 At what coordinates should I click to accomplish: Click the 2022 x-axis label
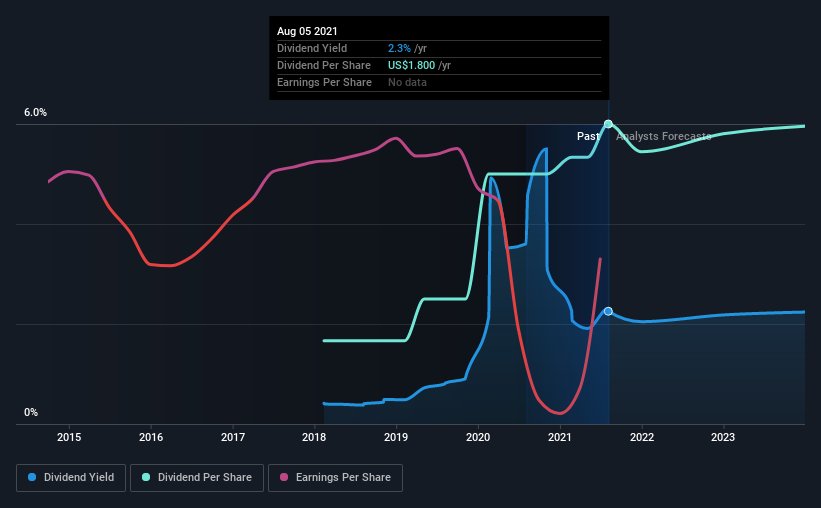[642, 437]
